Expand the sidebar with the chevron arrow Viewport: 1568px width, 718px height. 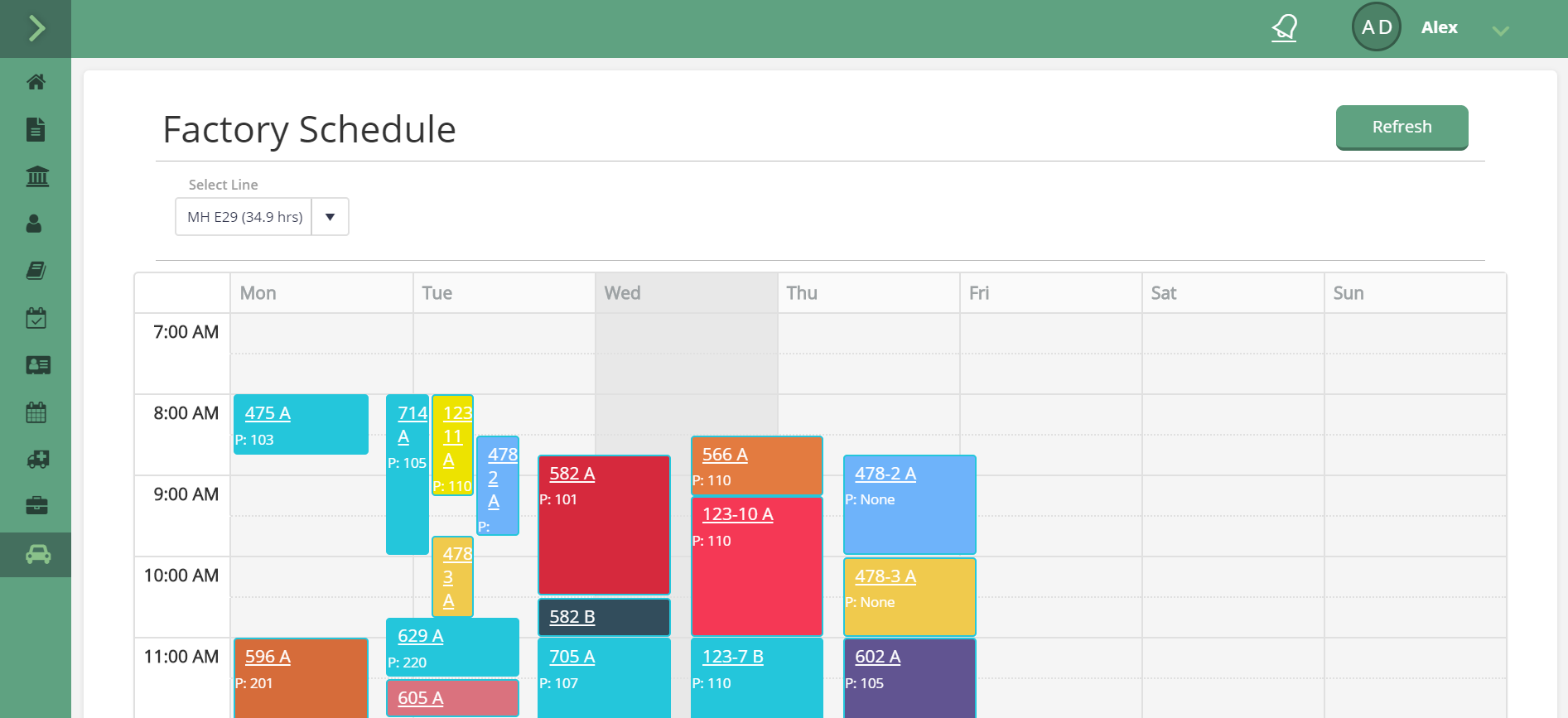[x=36, y=28]
